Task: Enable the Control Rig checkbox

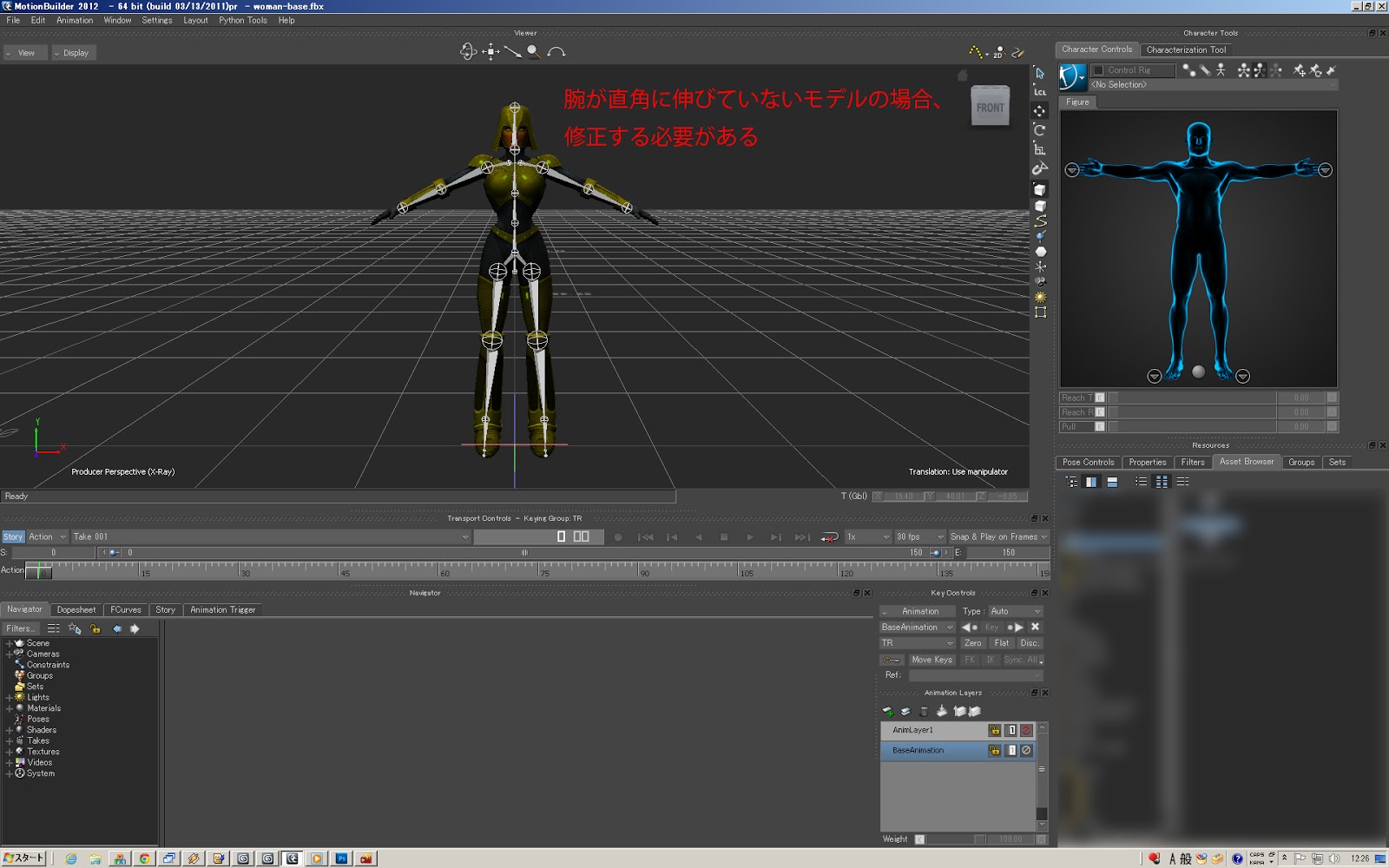Action: point(1099,69)
